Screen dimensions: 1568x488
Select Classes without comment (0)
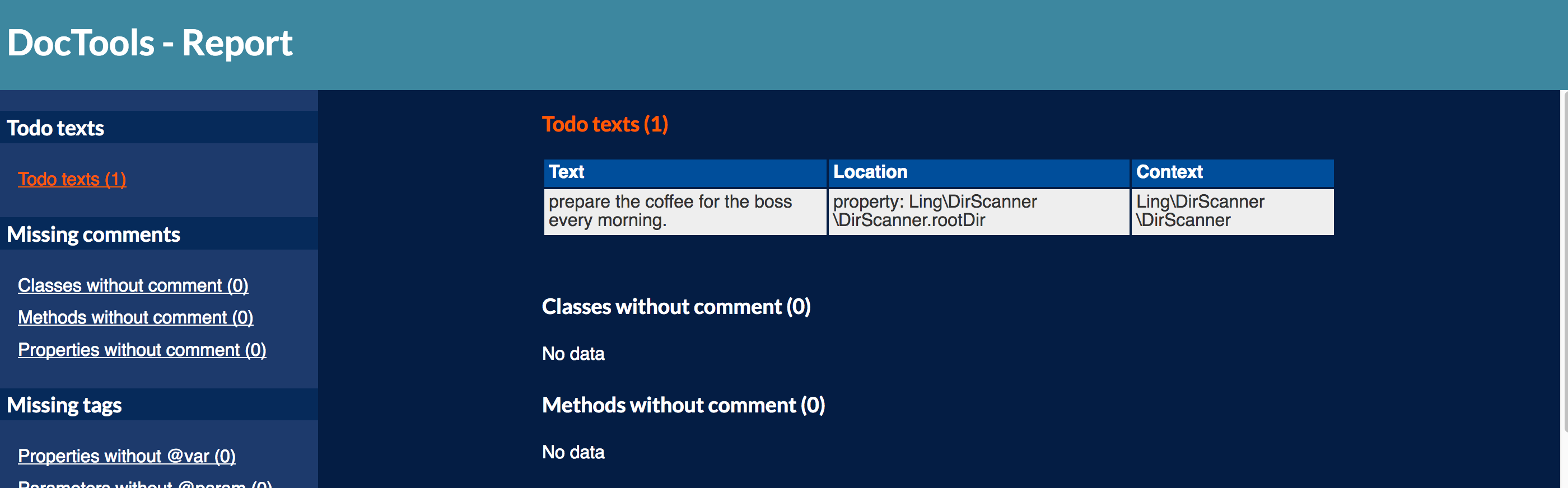(x=133, y=285)
